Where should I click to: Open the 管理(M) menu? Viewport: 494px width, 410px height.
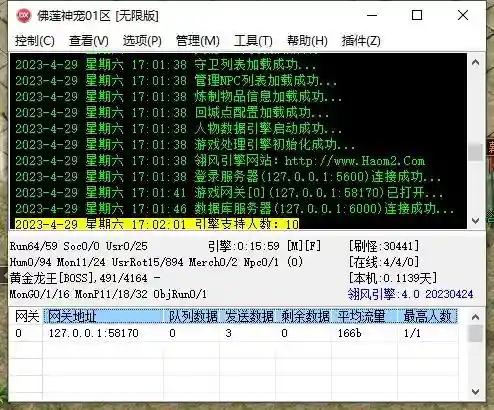pos(198,41)
